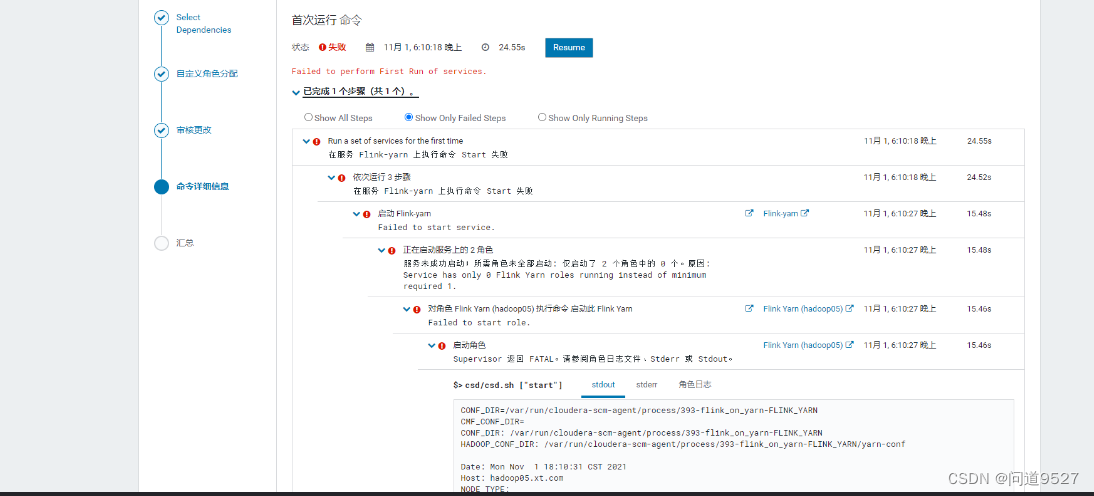This screenshot has width=1094, height=496.
Task: Collapse the '启动 Flink-yarn' step
Action: click(x=357, y=213)
